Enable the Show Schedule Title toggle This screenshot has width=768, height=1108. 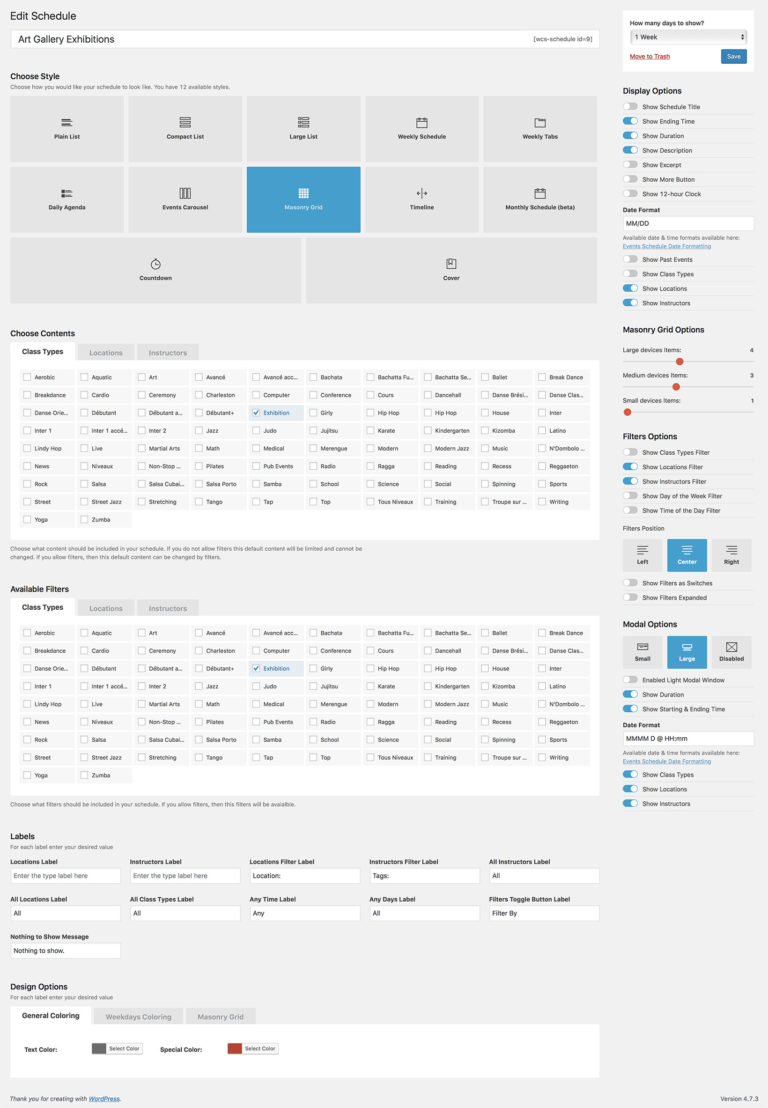(630, 107)
